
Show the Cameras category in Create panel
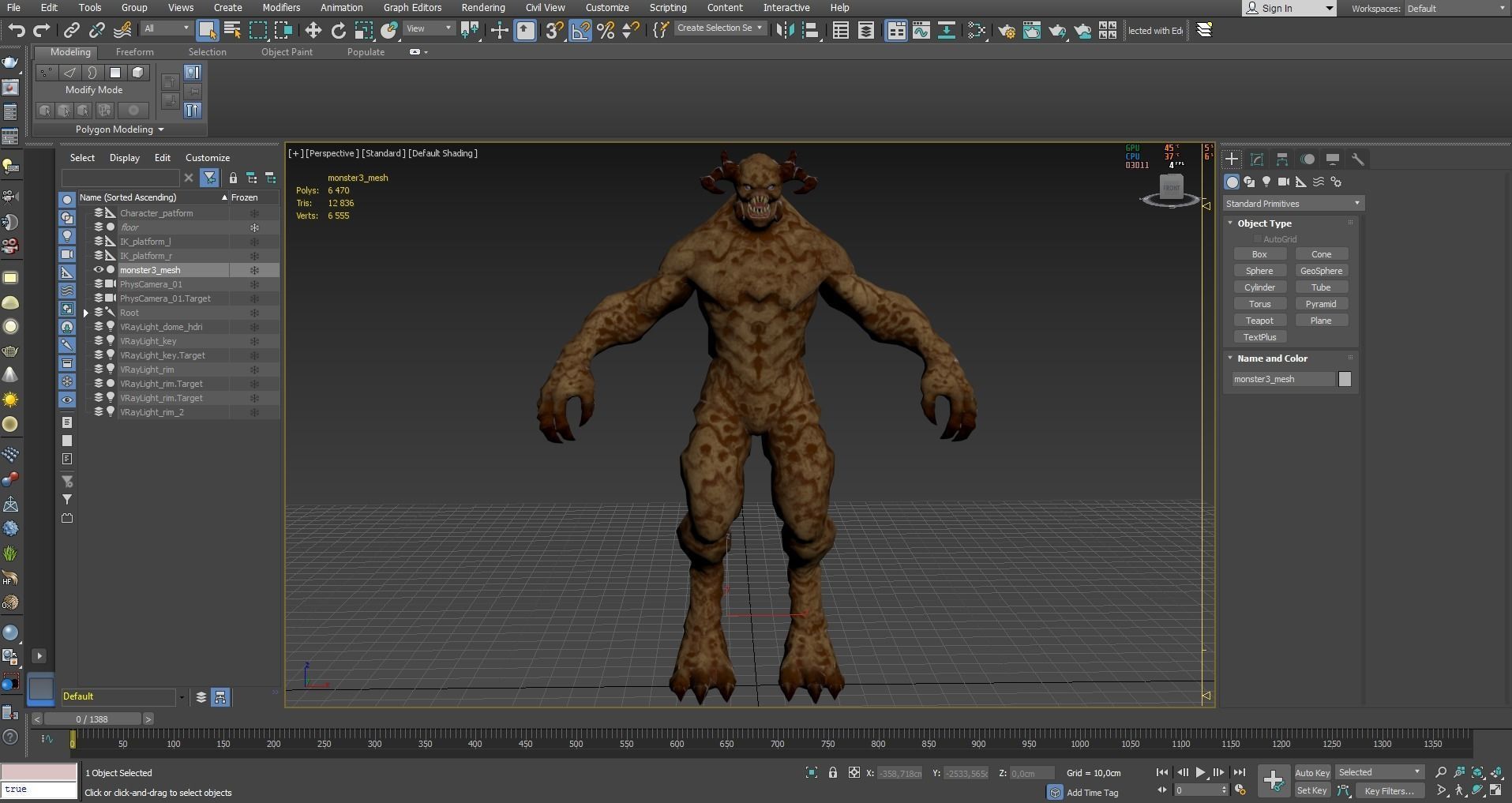(x=1284, y=182)
